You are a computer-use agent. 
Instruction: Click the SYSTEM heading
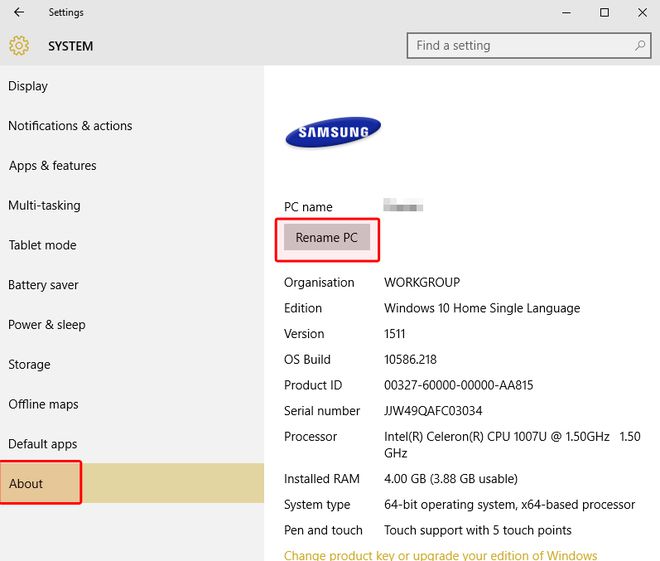click(70, 46)
